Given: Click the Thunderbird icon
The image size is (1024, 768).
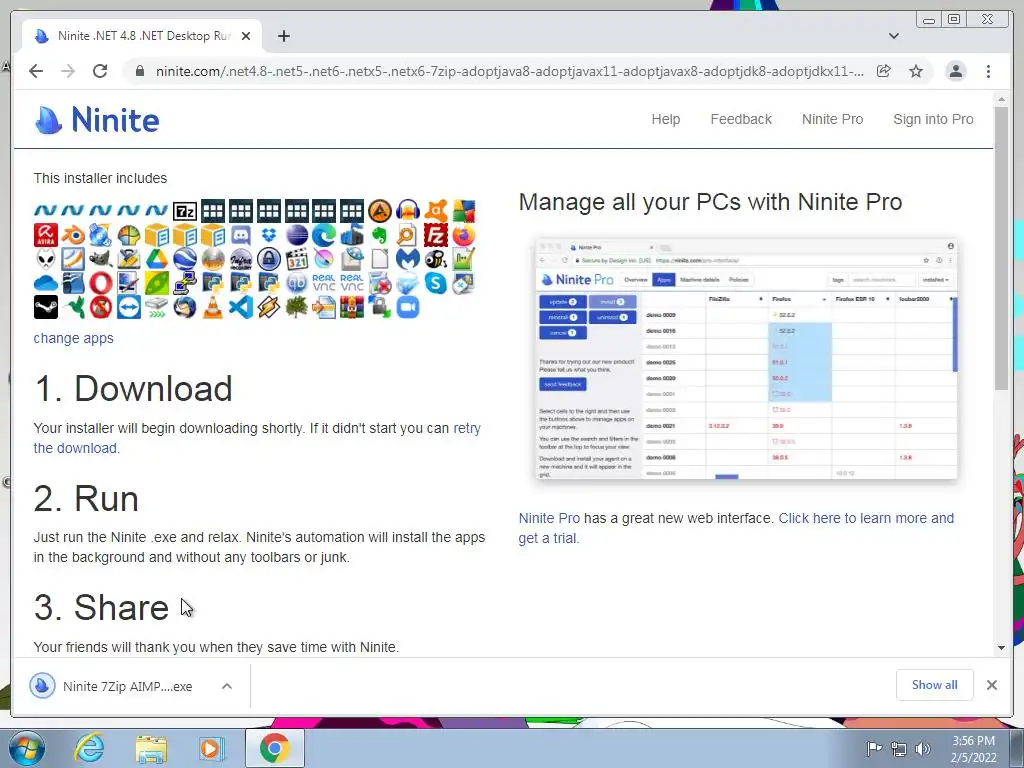Looking at the screenshot, I should [185, 307].
